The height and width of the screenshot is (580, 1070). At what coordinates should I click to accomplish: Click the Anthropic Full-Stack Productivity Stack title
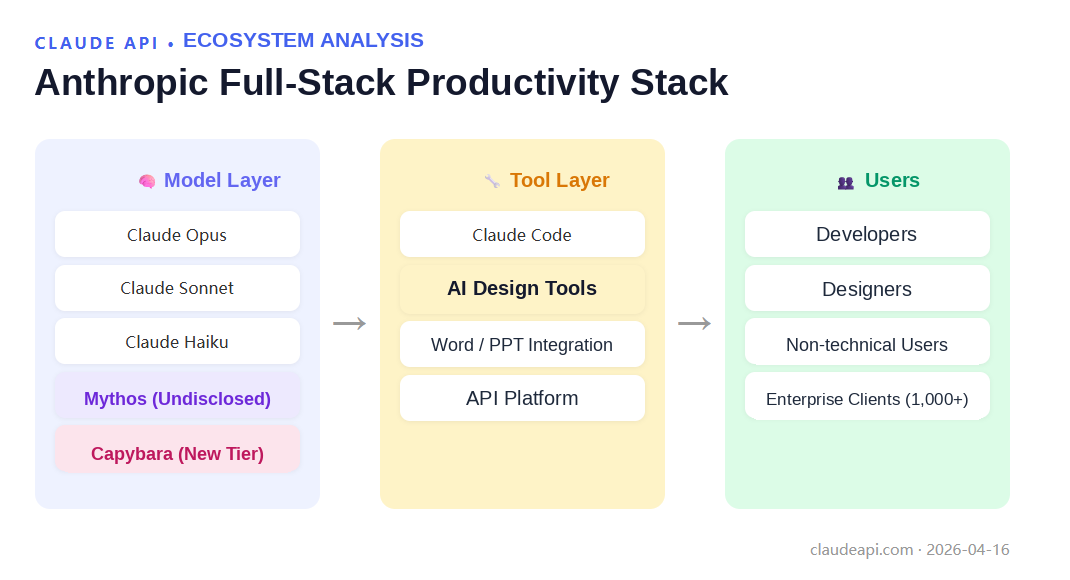(x=381, y=83)
